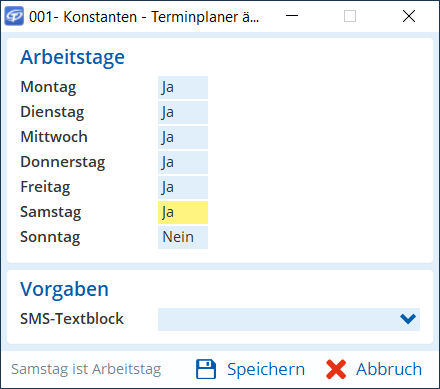This screenshot has height=389, width=440.
Task: Switch the Donnerstag Ja field
Action: [x=183, y=162]
